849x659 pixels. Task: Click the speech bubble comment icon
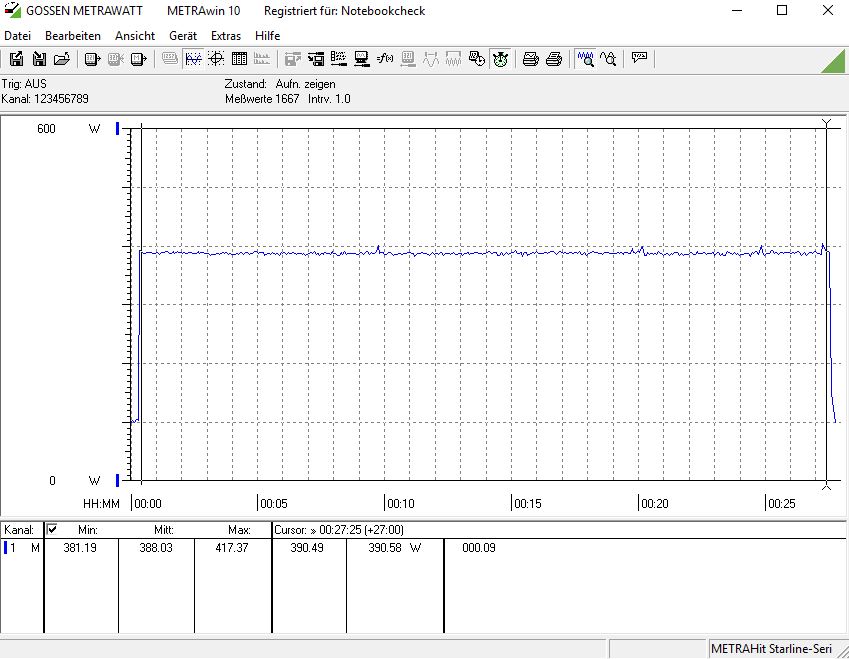click(640, 59)
